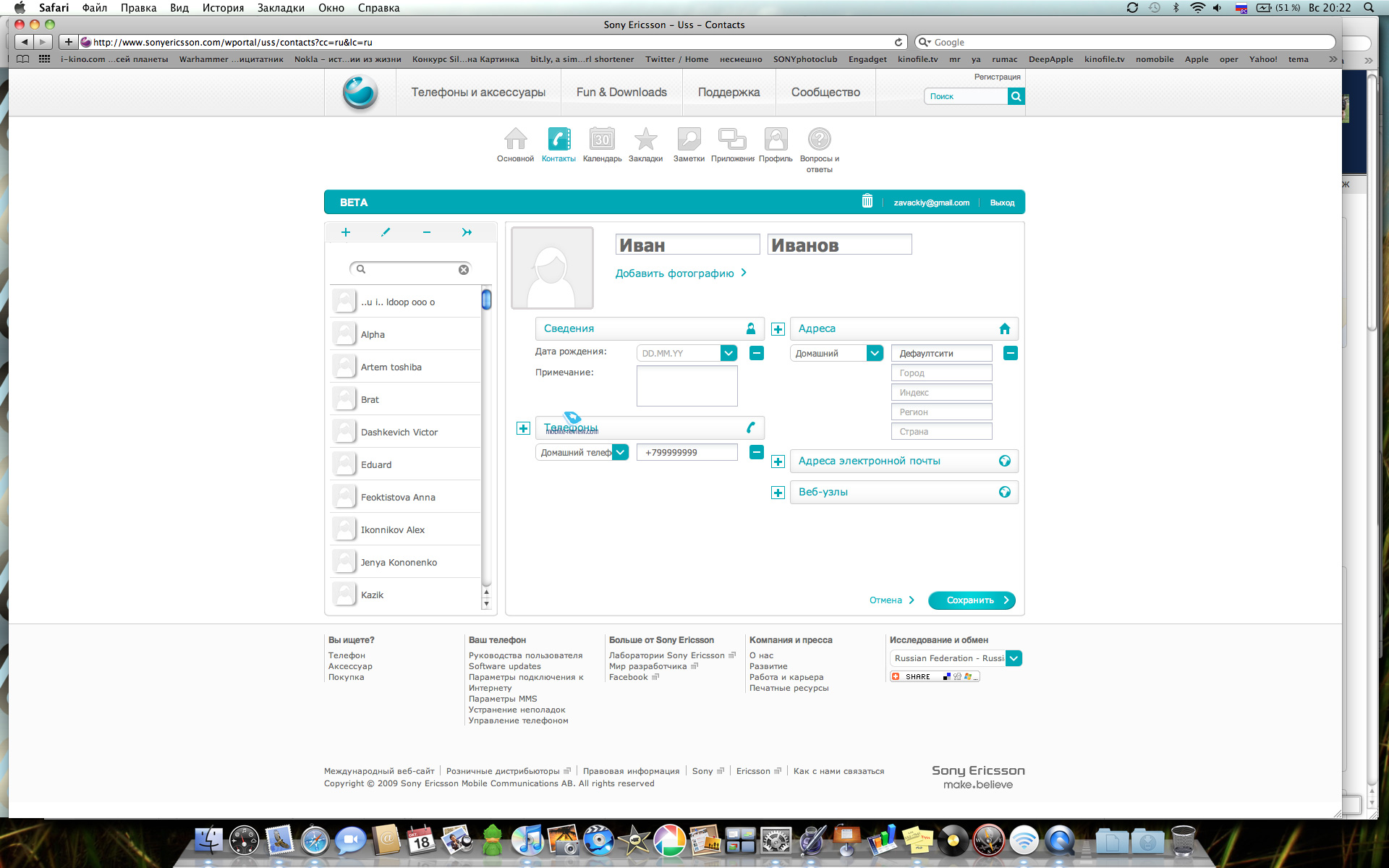Screen dimensions: 1389x868
Task: Click the Примечание note text area
Action: [x=687, y=386]
